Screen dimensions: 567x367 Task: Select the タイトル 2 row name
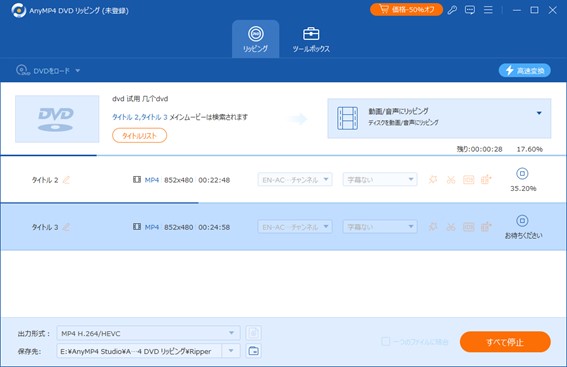tap(45, 180)
